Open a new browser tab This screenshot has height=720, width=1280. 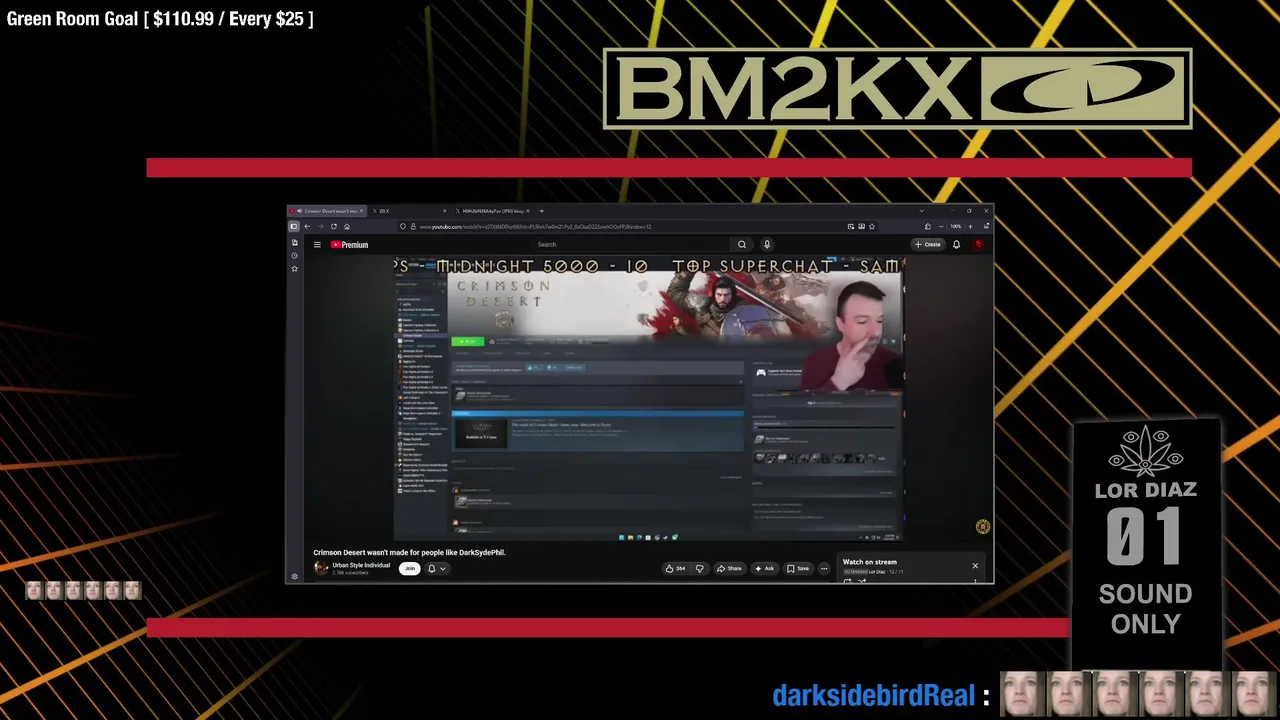(x=541, y=211)
